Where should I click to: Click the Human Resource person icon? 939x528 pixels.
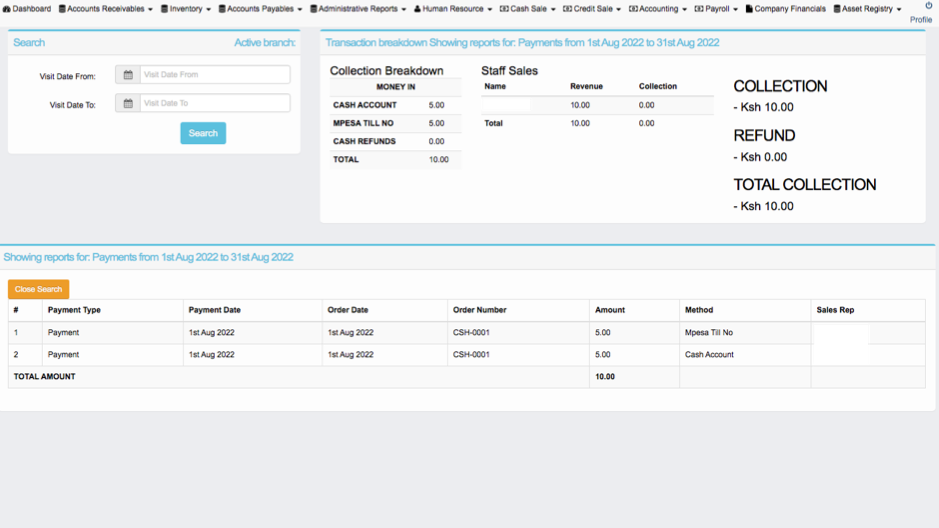(x=417, y=9)
